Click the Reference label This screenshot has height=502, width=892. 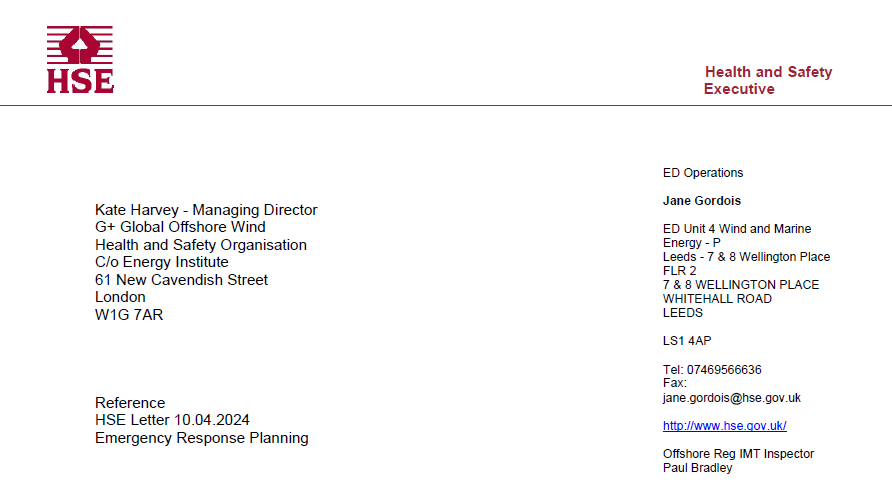[130, 403]
